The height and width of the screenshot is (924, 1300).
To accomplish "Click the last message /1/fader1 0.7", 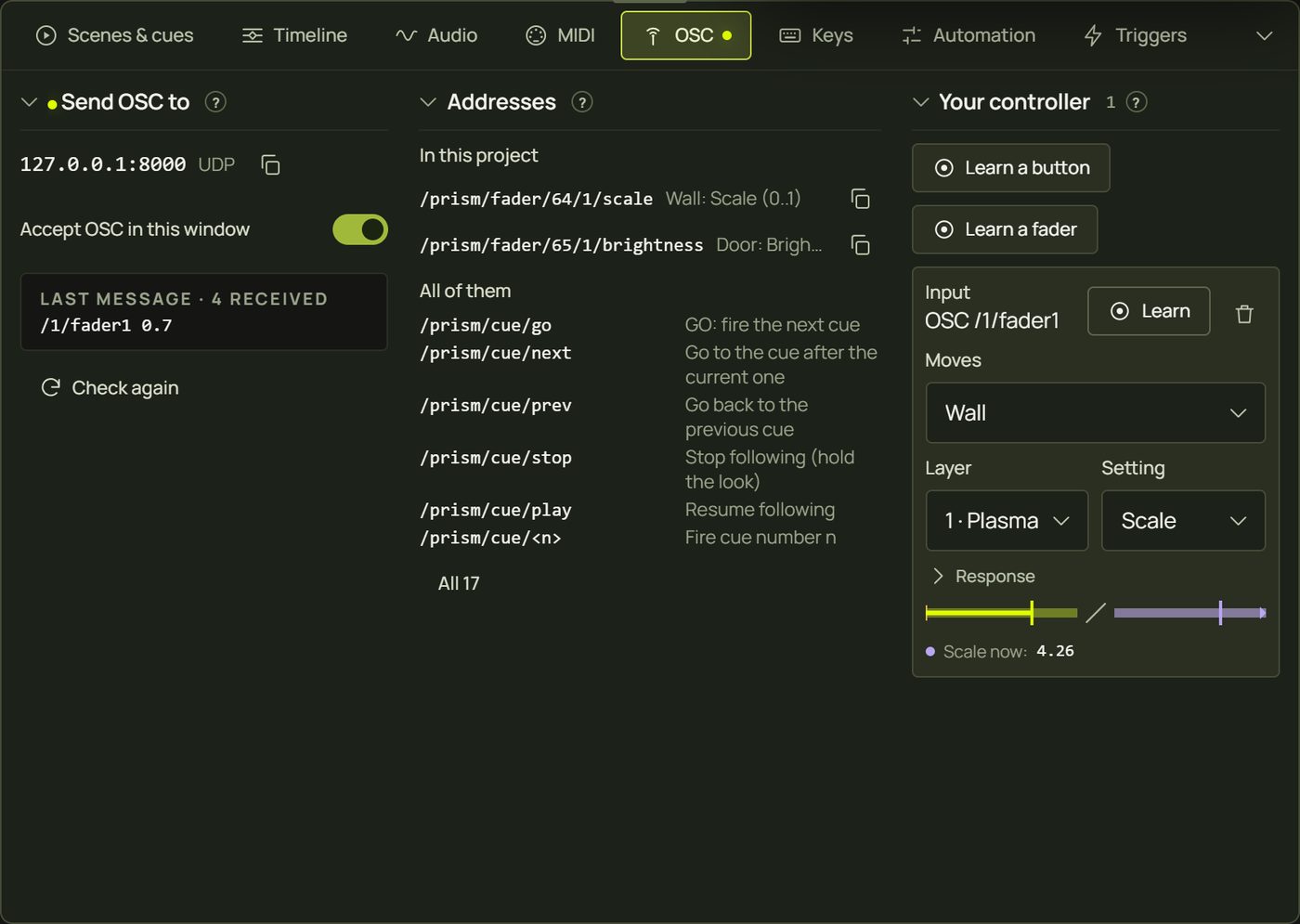I will (x=106, y=326).
